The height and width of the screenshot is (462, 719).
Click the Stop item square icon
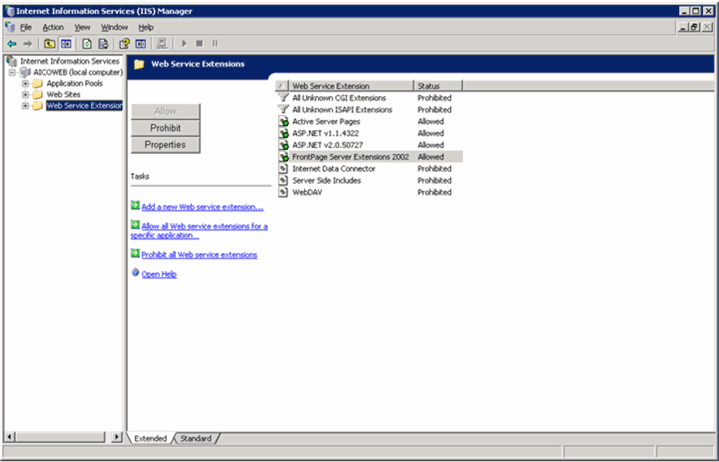[199, 44]
